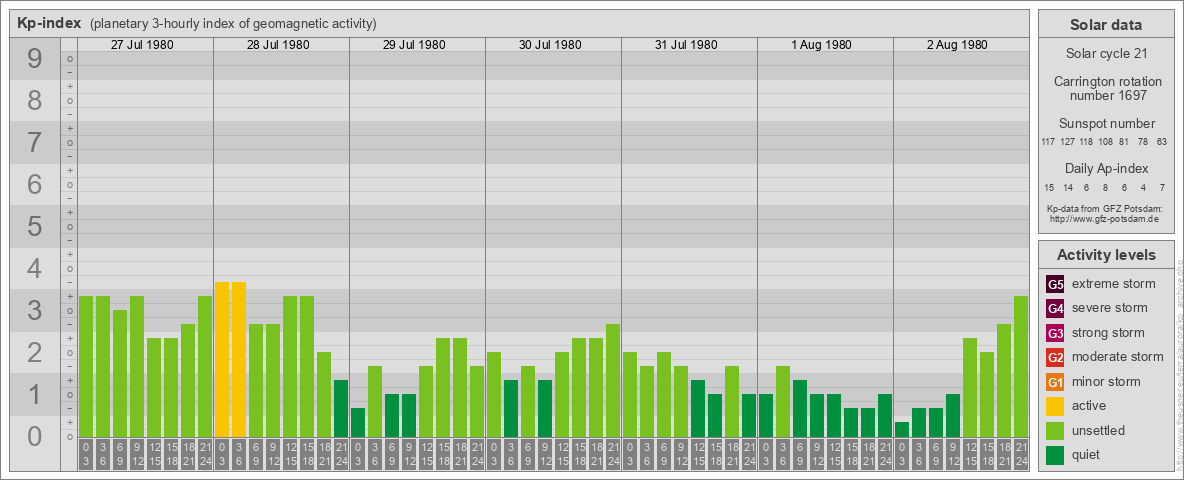Click the G4 severe storm badge
The image size is (1184, 480).
1055,308
